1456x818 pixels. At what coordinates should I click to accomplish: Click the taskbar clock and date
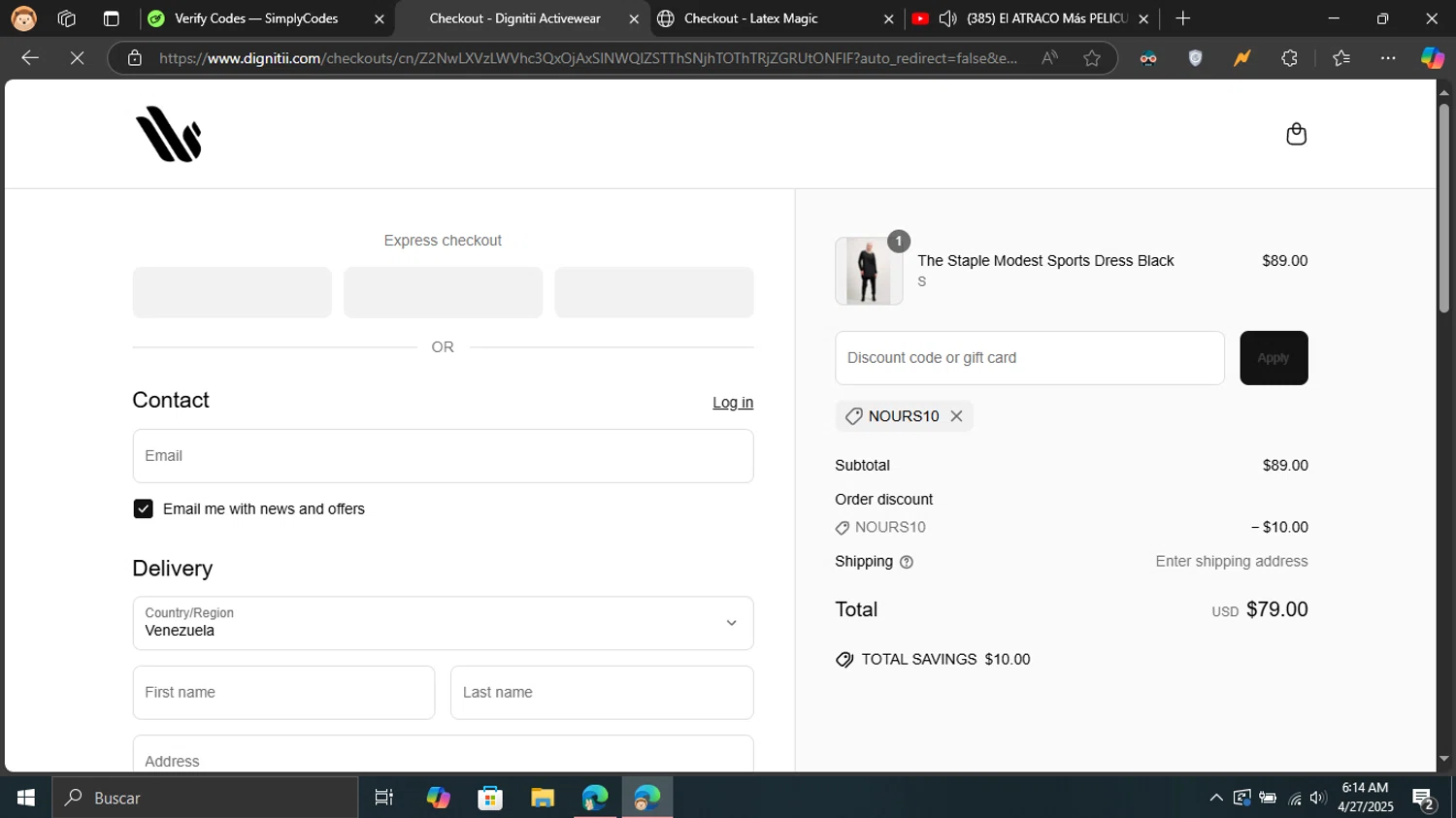(x=1365, y=798)
